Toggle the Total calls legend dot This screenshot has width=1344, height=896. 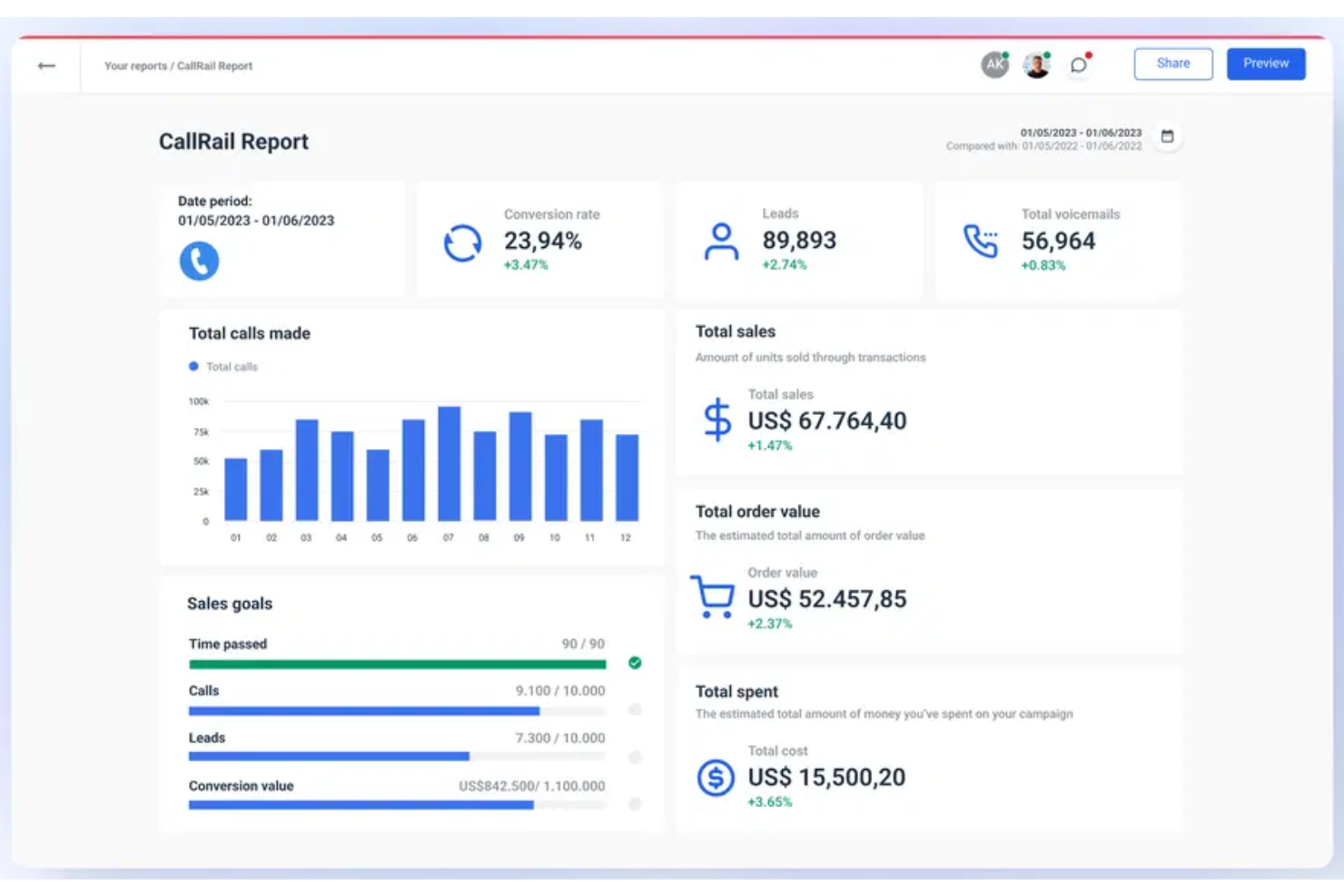(193, 367)
